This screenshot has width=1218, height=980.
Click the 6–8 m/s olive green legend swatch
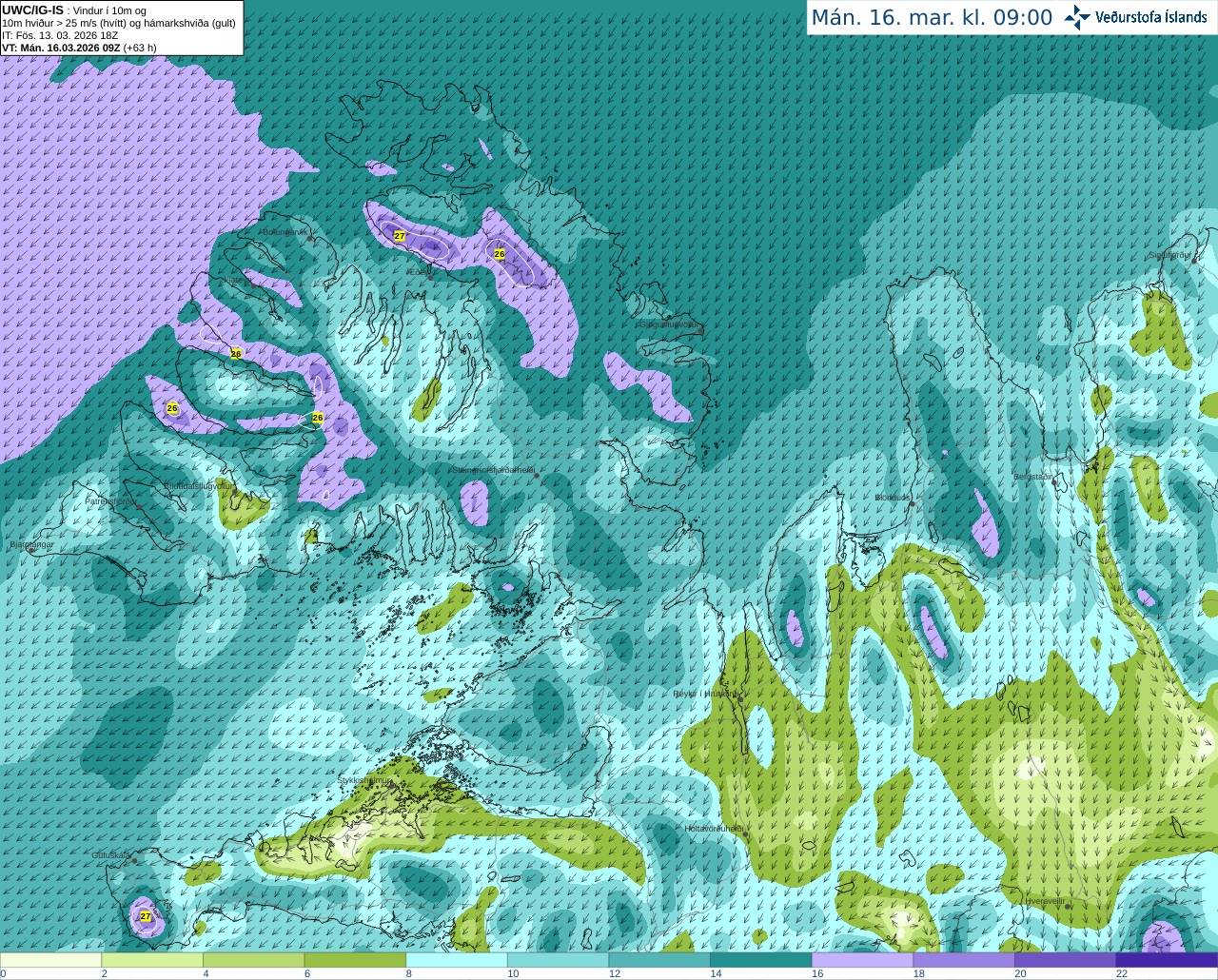click(355, 960)
